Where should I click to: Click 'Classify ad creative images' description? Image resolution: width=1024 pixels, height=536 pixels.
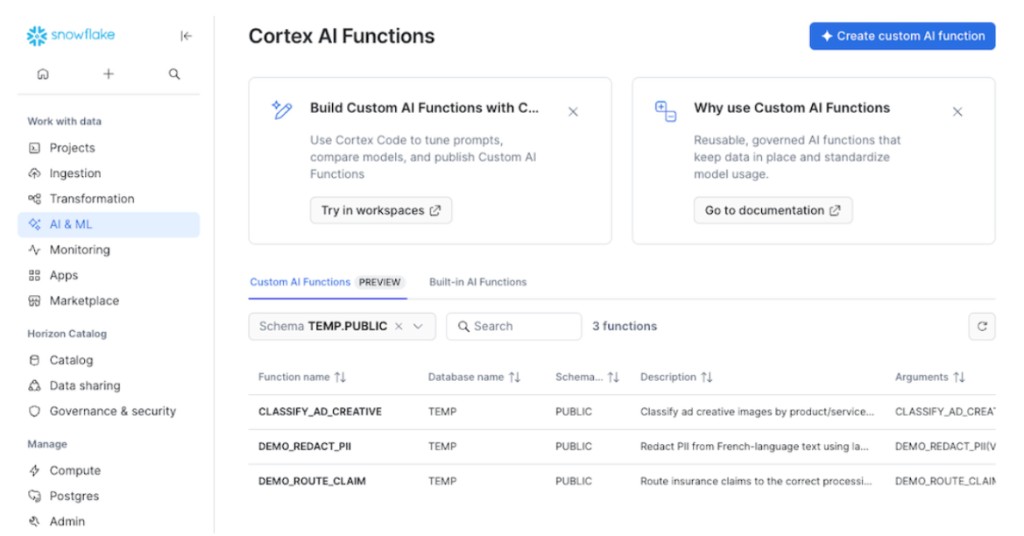(x=757, y=412)
